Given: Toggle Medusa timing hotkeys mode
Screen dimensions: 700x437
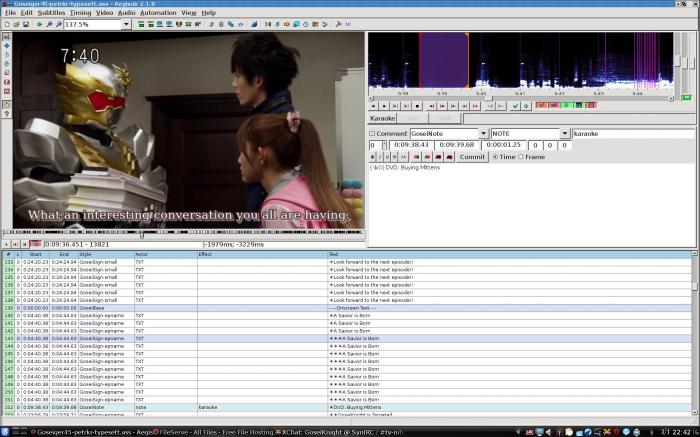Looking at the screenshot, I should pyautogui.click(x=591, y=105).
